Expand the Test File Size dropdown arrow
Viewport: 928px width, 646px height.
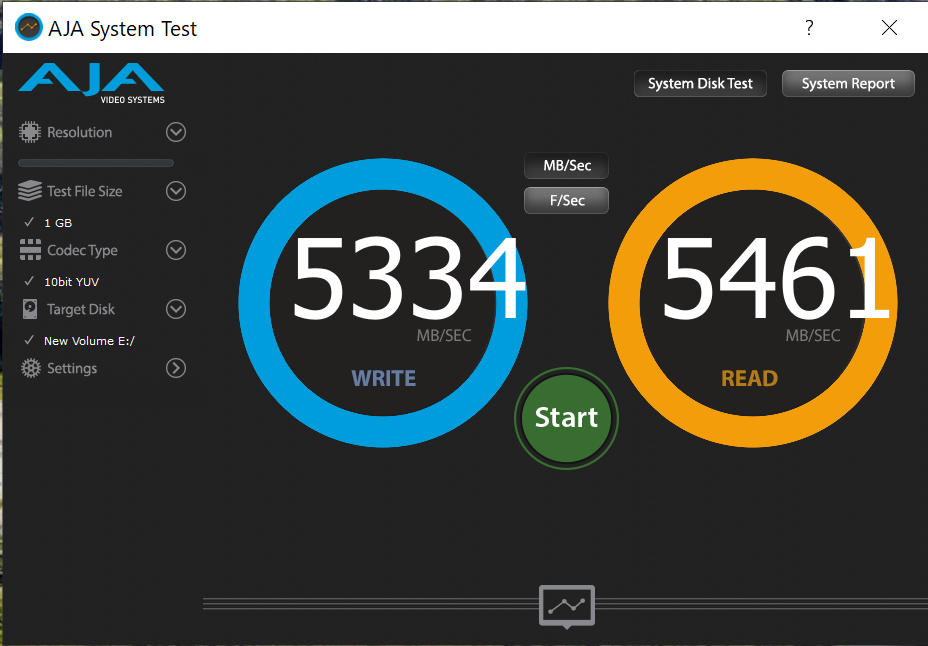coord(176,191)
